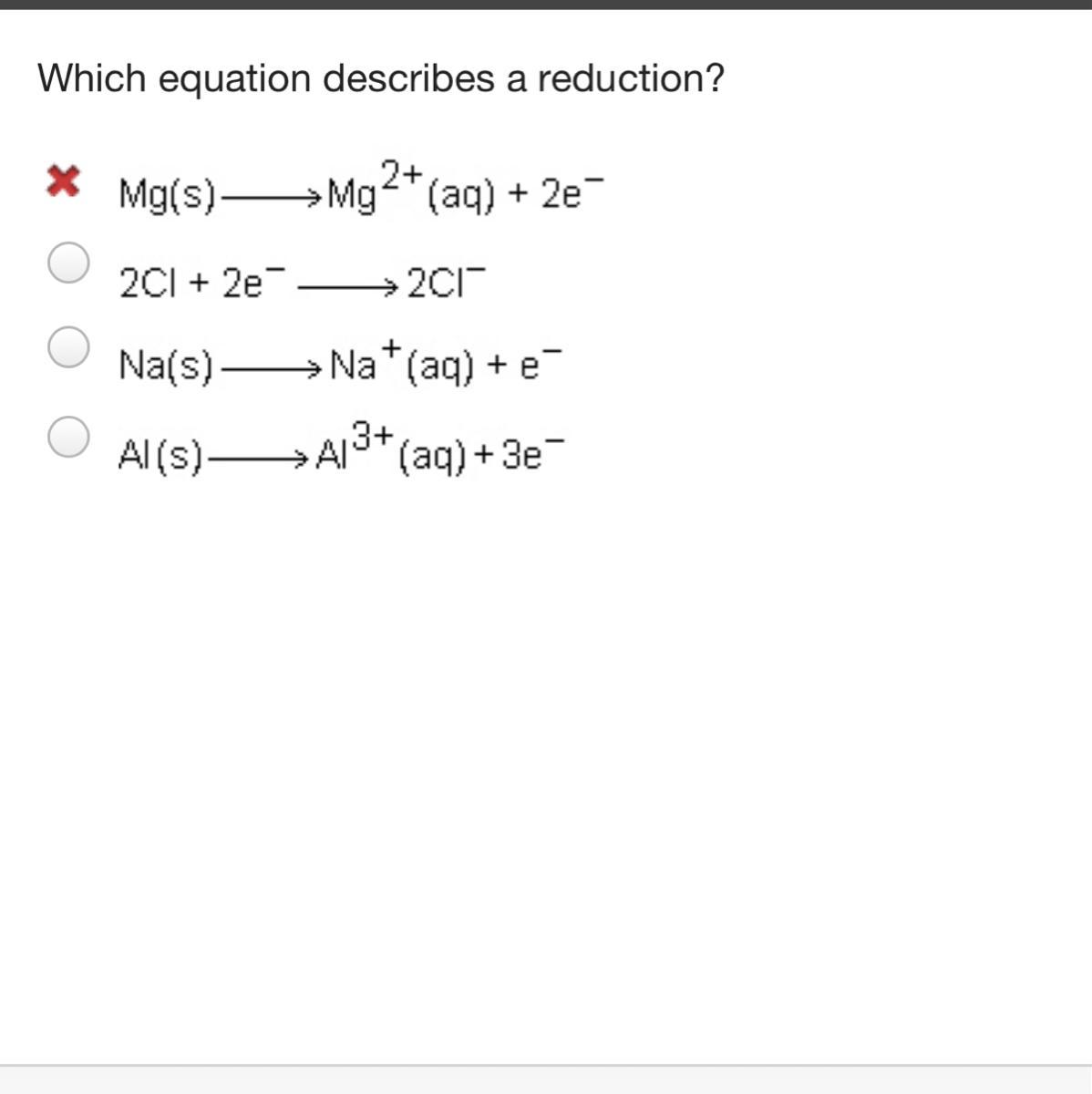This screenshot has height=1094, width=1092.
Task: Click the question text "Which equation describes a reduction?"
Action: 380,79
